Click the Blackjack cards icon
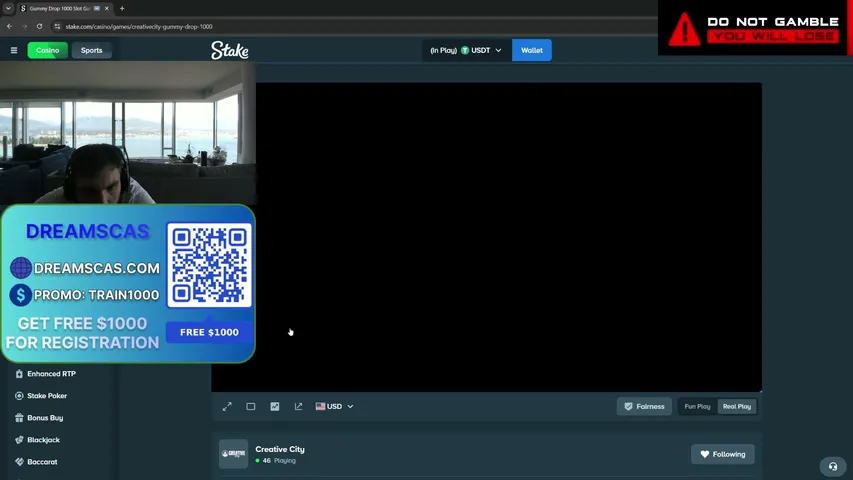Viewport: 853px width, 480px height. click(19, 440)
